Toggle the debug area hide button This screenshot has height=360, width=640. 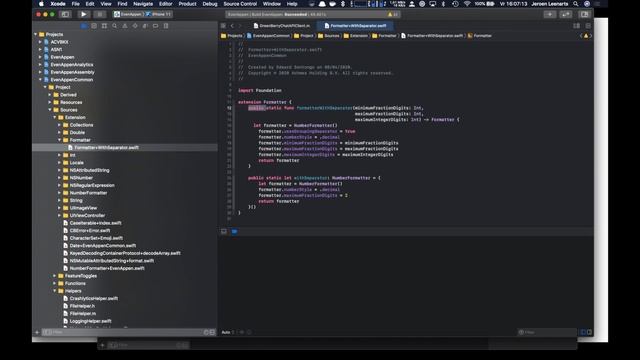click(224, 231)
